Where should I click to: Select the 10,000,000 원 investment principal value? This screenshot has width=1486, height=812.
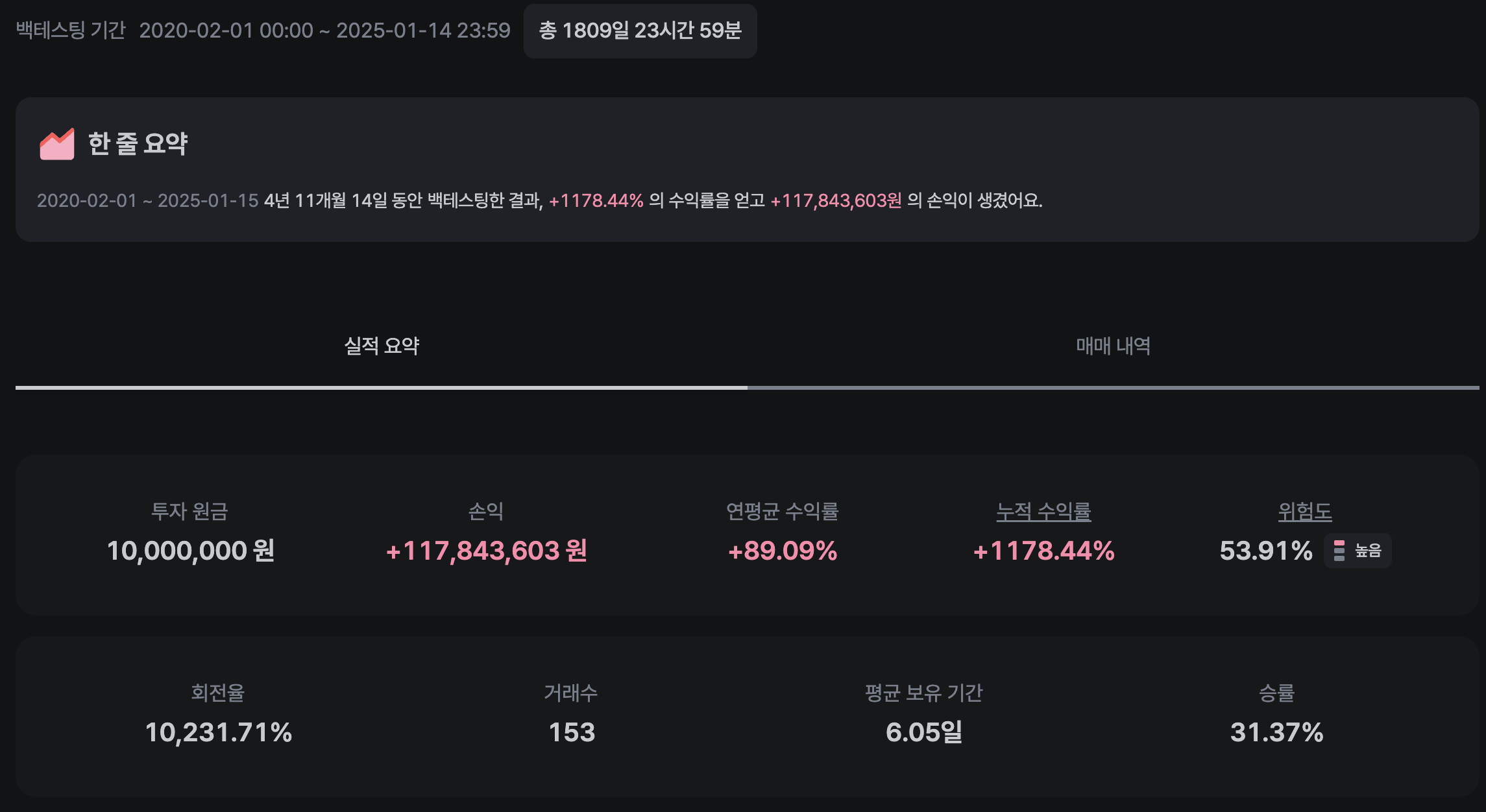(x=191, y=551)
